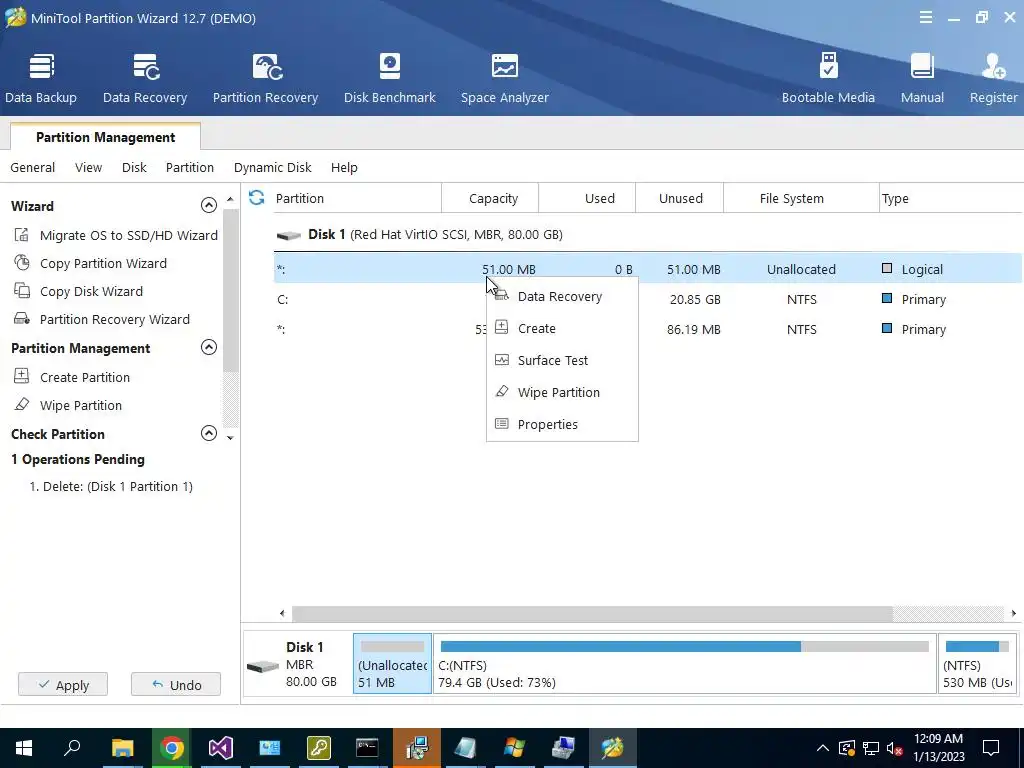Choose Properties in the context menu
The width and height of the screenshot is (1024, 768).
[x=562, y=424]
